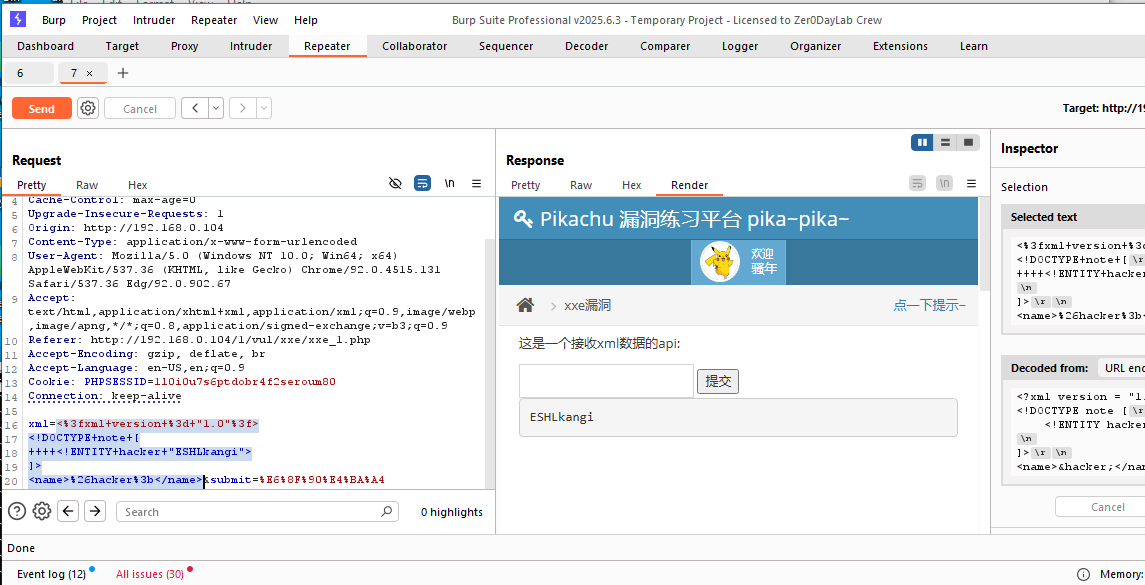The width and height of the screenshot is (1145, 585).
Task: Switch to Collaborator tab
Action: click(x=415, y=46)
